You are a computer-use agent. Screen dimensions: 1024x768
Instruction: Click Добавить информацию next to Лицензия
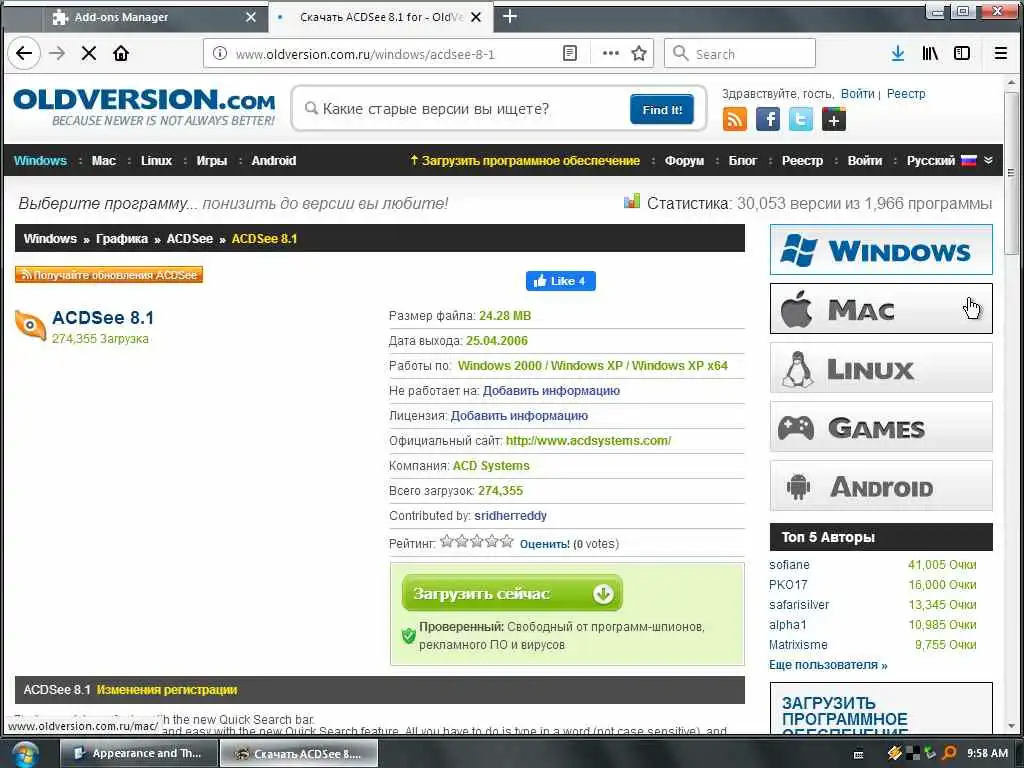tap(519, 416)
